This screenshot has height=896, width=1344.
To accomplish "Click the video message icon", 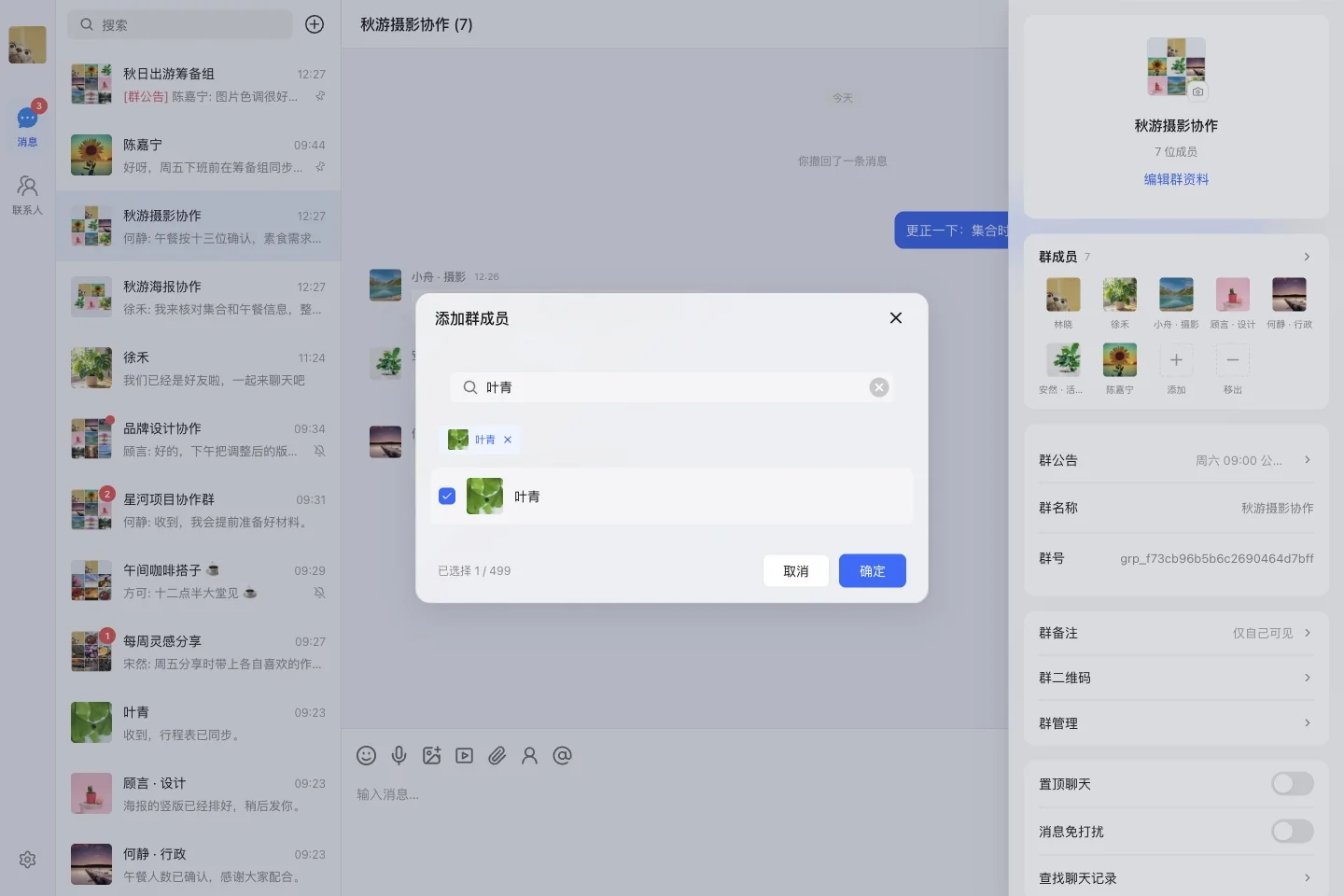I will point(464,756).
